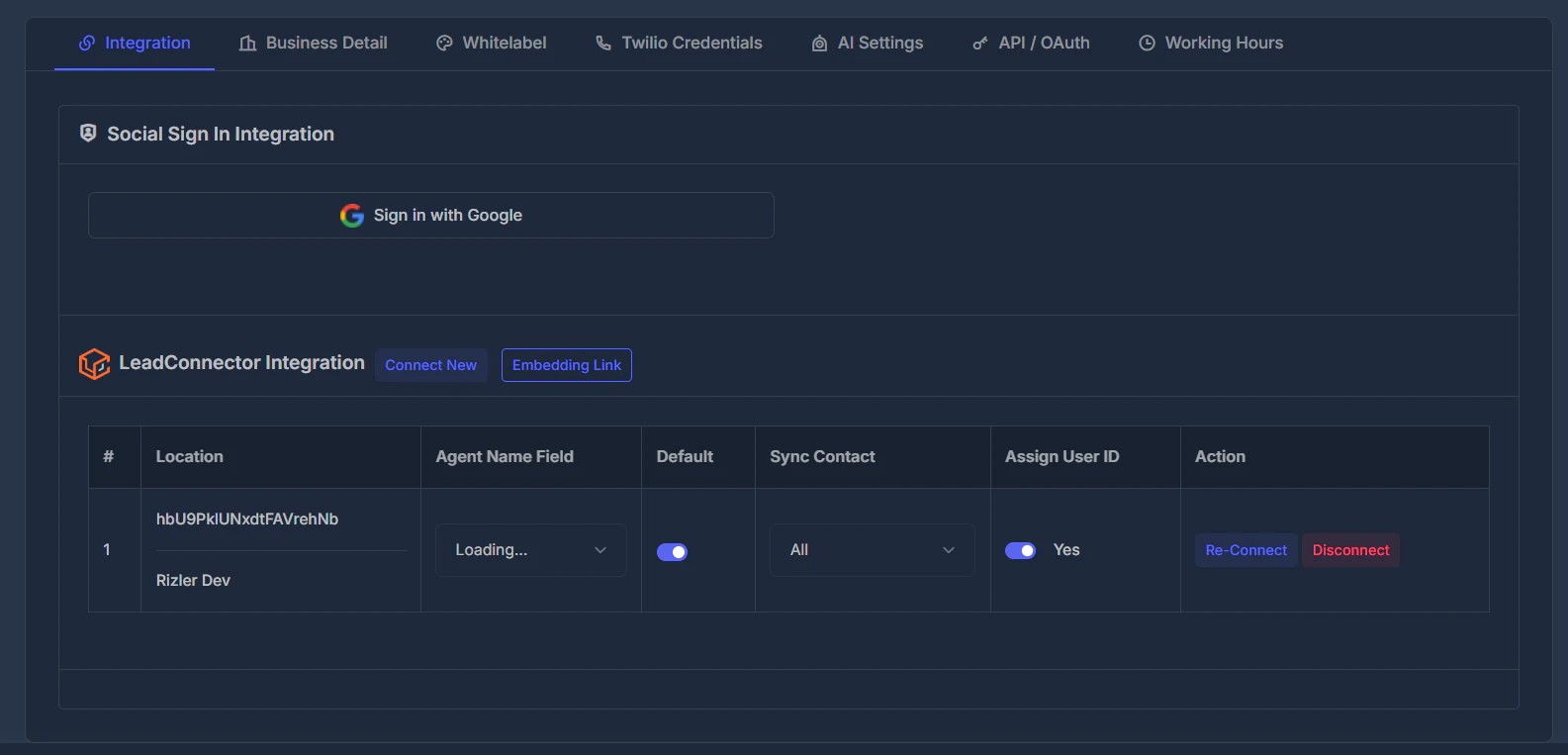
Task: Click the Embedding Link button
Action: (567, 365)
